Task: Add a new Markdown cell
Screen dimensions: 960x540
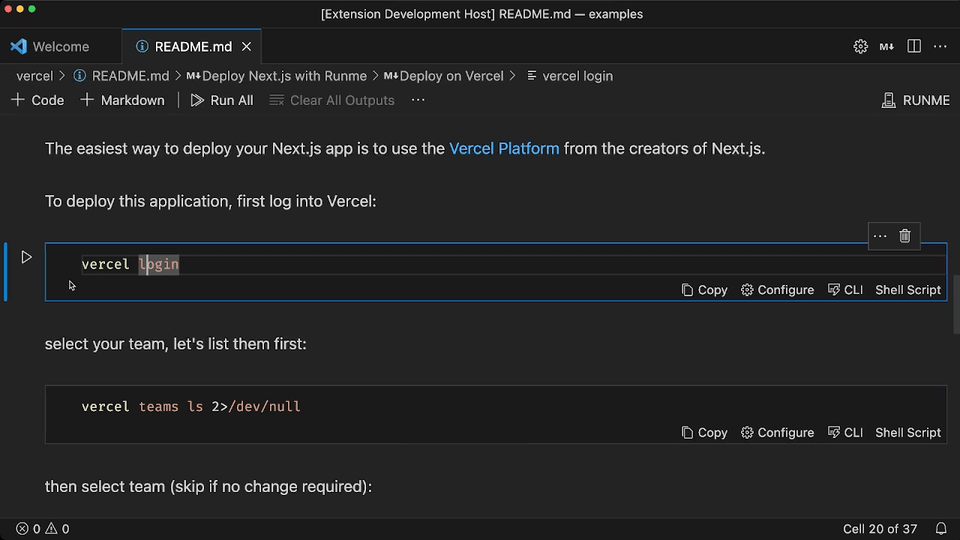Action: click(x=123, y=100)
